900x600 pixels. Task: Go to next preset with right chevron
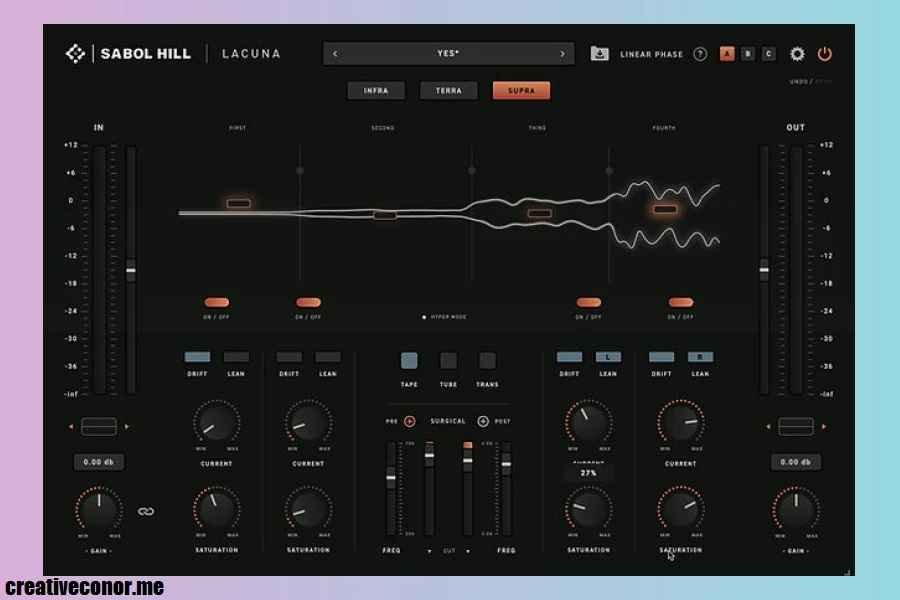[562, 54]
